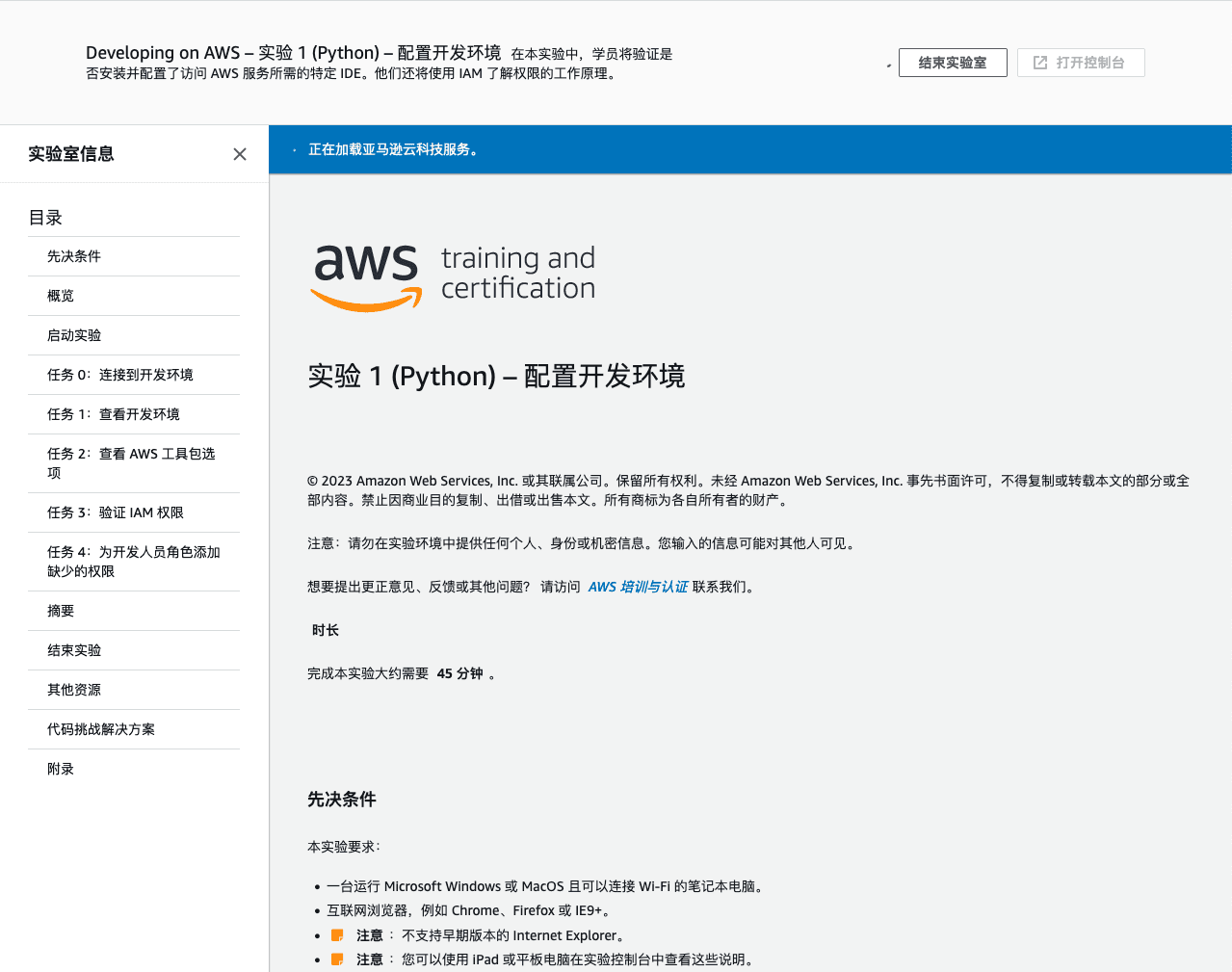Screen dimensions: 1232x972
Task: Click the orange note icon before 不支持早期版本
Action: click(x=337, y=935)
